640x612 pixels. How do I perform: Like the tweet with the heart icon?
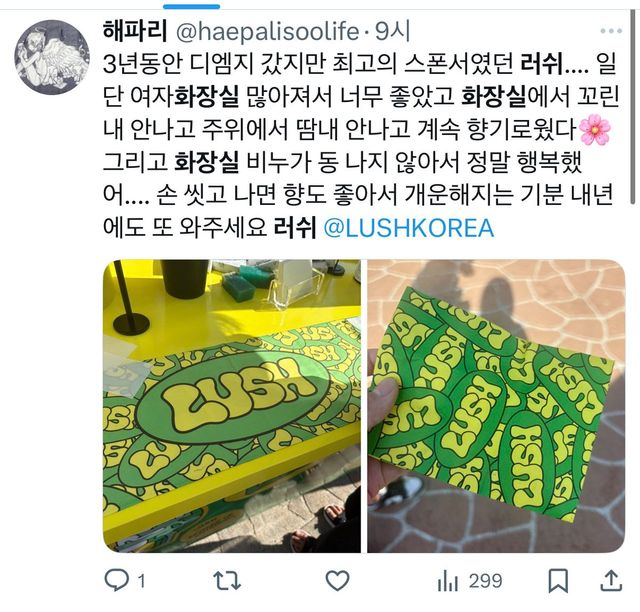338,580
